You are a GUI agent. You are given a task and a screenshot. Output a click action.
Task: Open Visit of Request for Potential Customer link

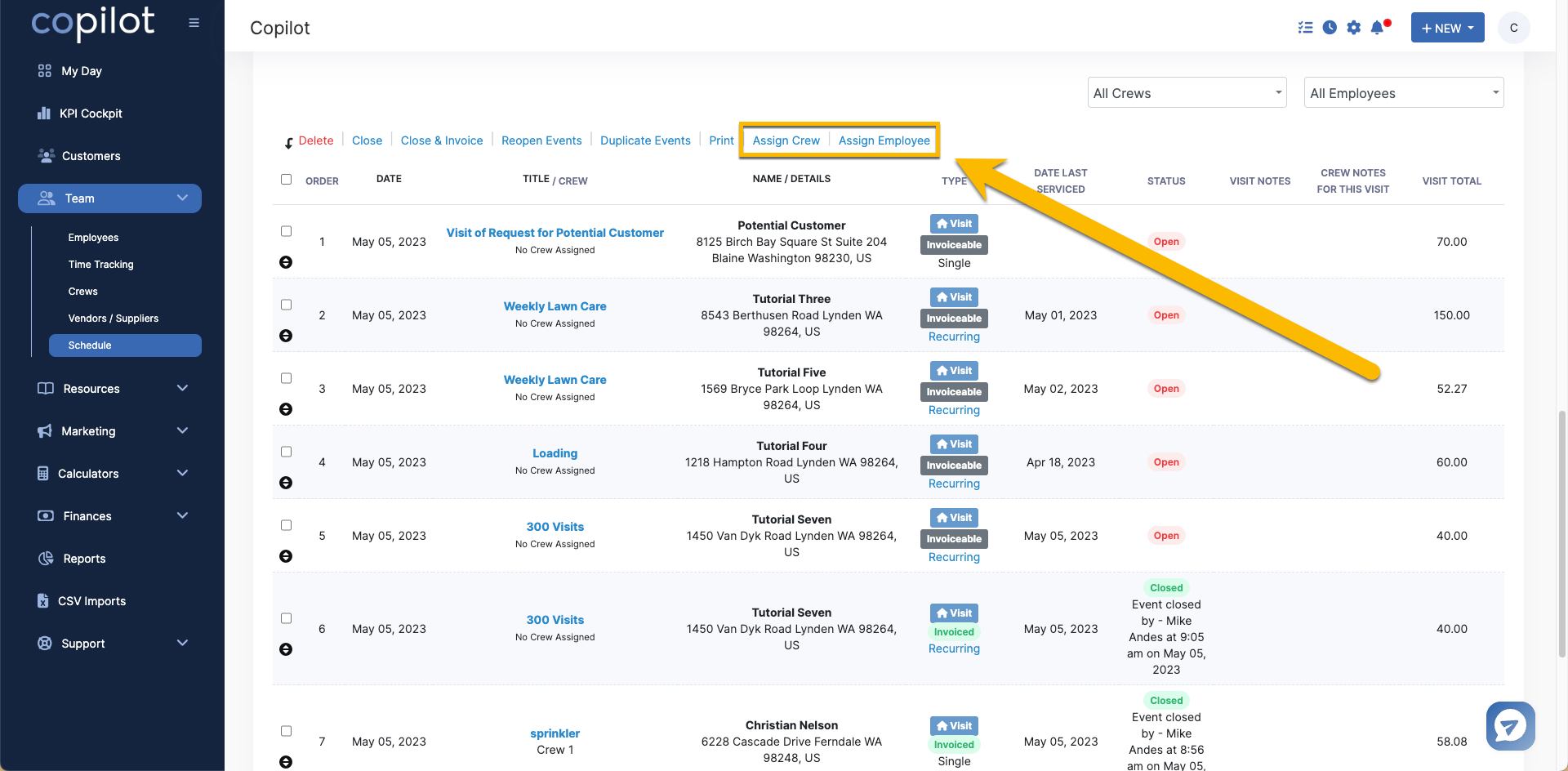pyautogui.click(x=555, y=233)
